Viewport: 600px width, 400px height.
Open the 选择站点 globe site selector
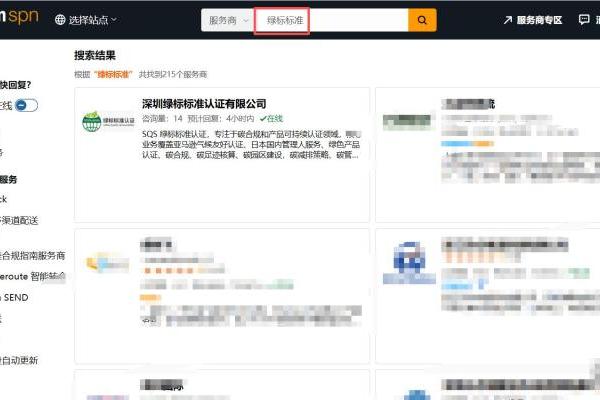click(x=86, y=20)
